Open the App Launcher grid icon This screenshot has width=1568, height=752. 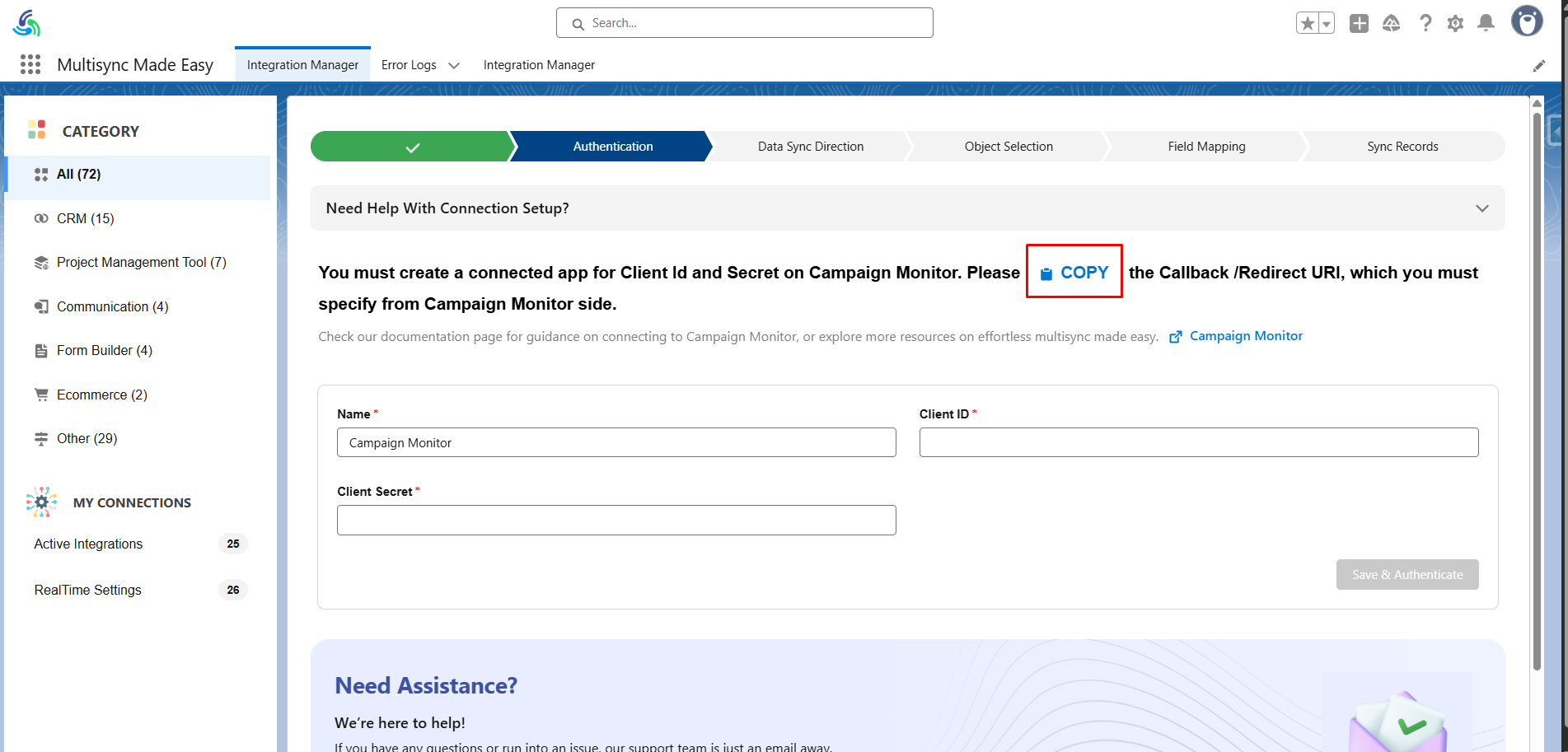pyautogui.click(x=30, y=64)
